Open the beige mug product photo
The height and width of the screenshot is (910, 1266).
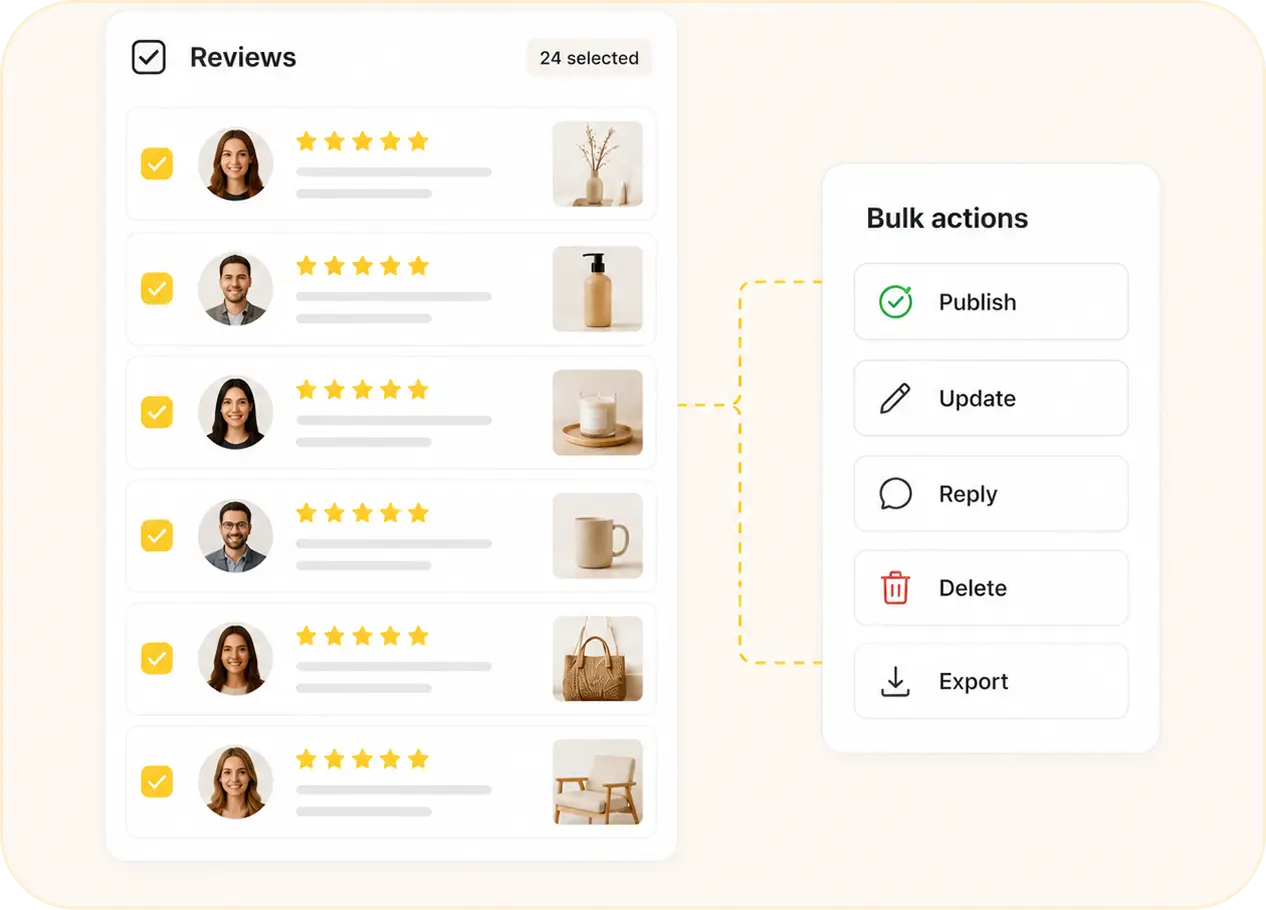click(x=598, y=535)
